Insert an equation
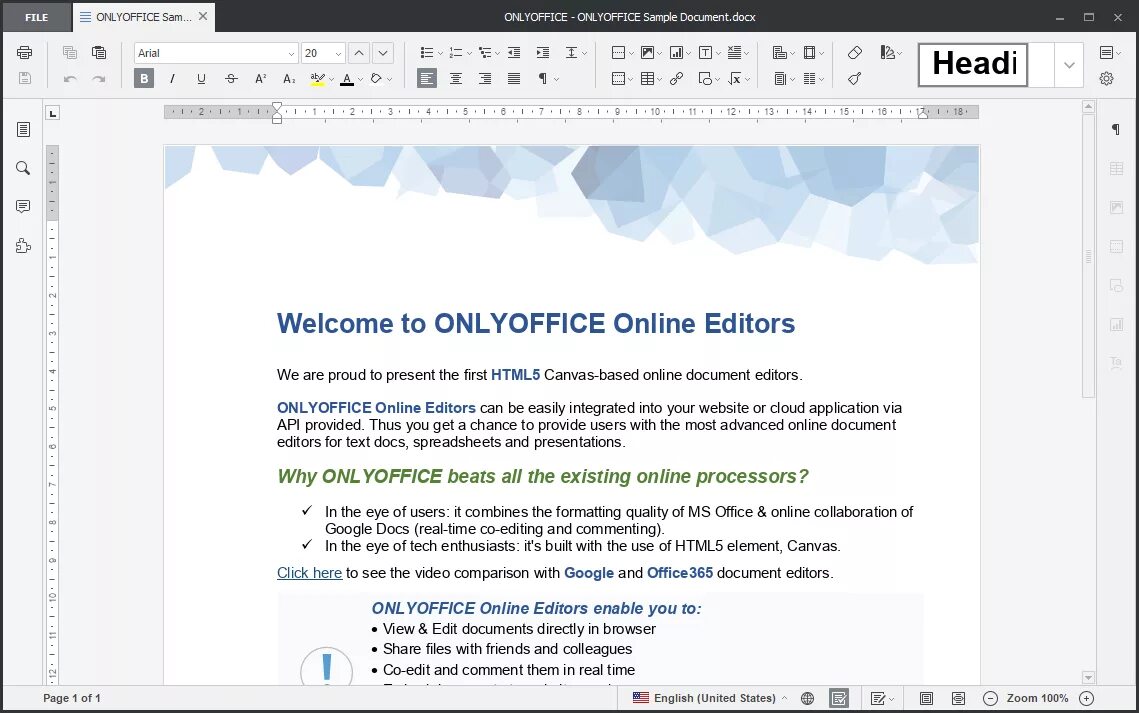Screen dimensions: 1139x713 point(736,78)
